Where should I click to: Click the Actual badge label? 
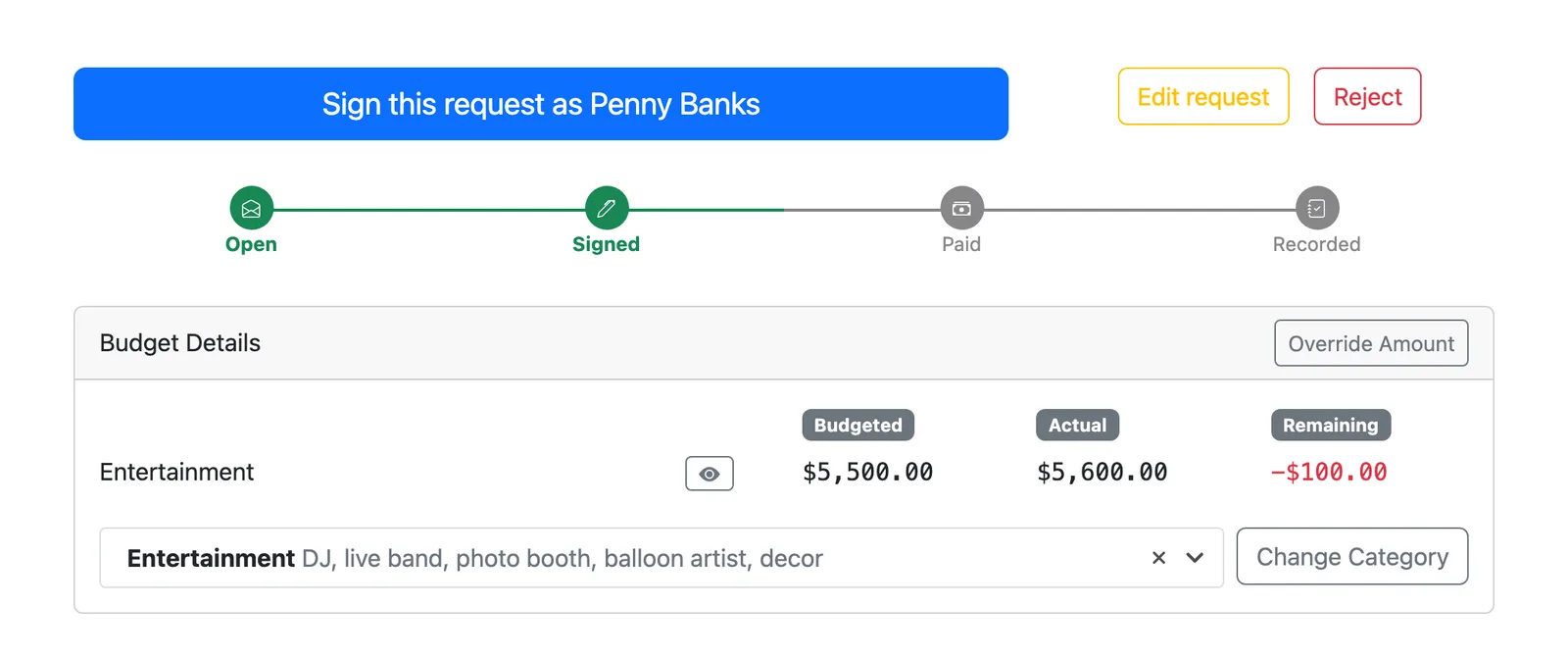(1077, 425)
